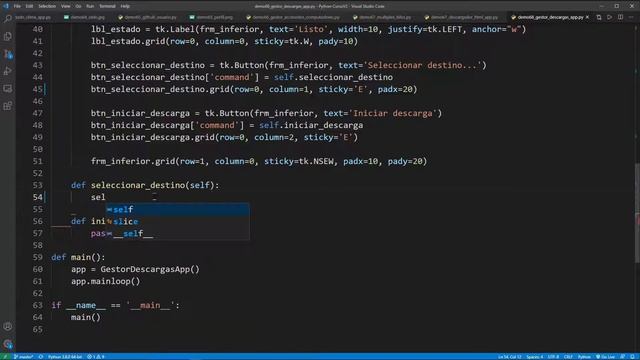
Task: Click the Spaces: 4 indentation setting
Action: [x=535, y=357]
